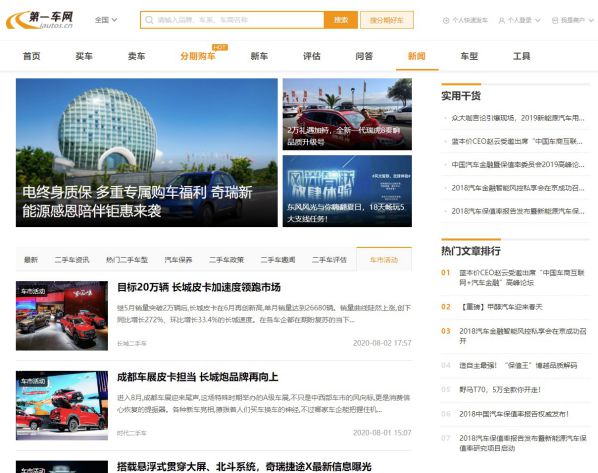The height and width of the screenshot is (473, 598).
Task: Click the 长城二手车 source tag
Action: point(132,343)
